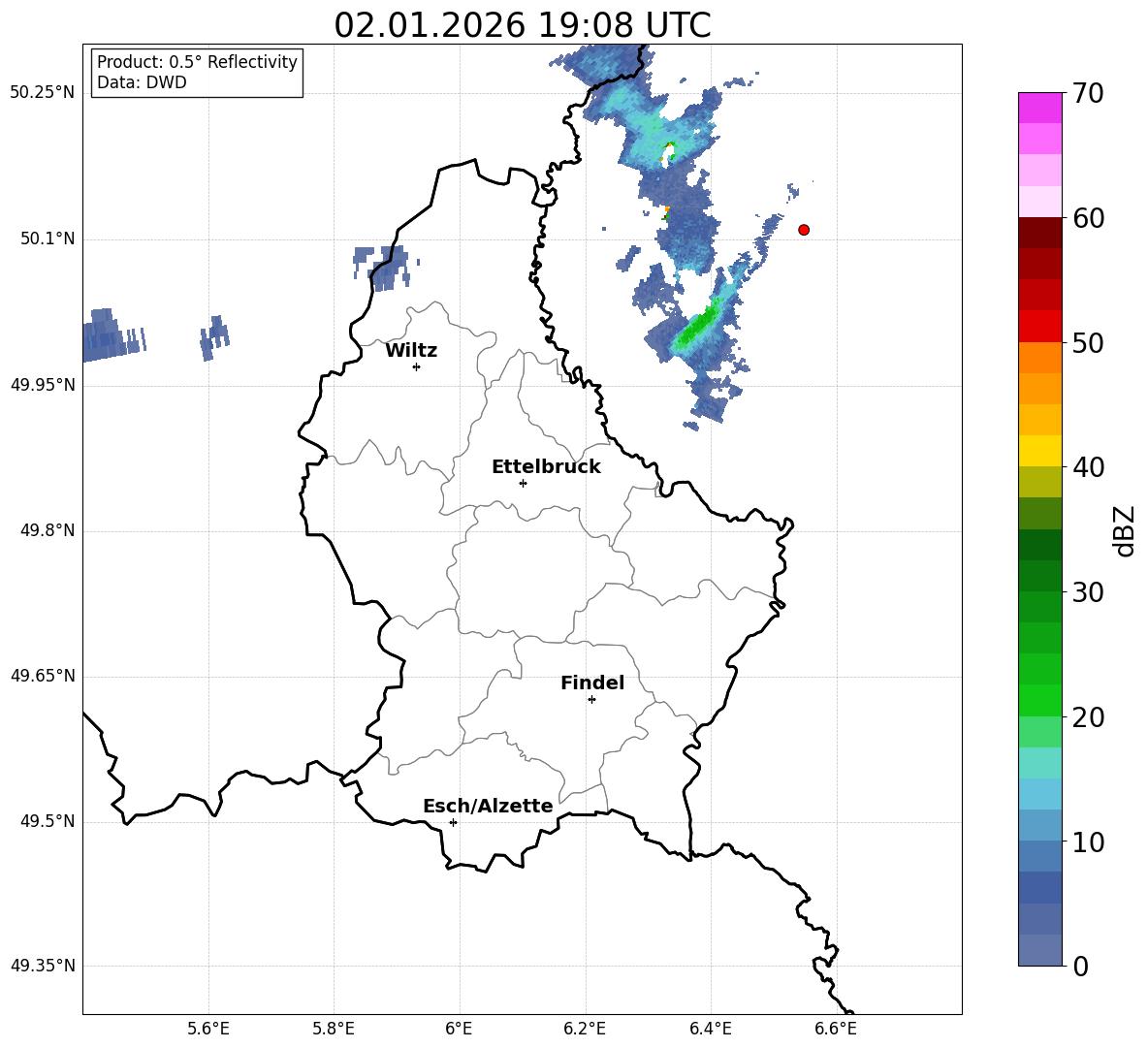Click the 0 value on the colorbar
Image resolution: width=1148 pixels, height=1048 pixels.
tap(1081, 966)
